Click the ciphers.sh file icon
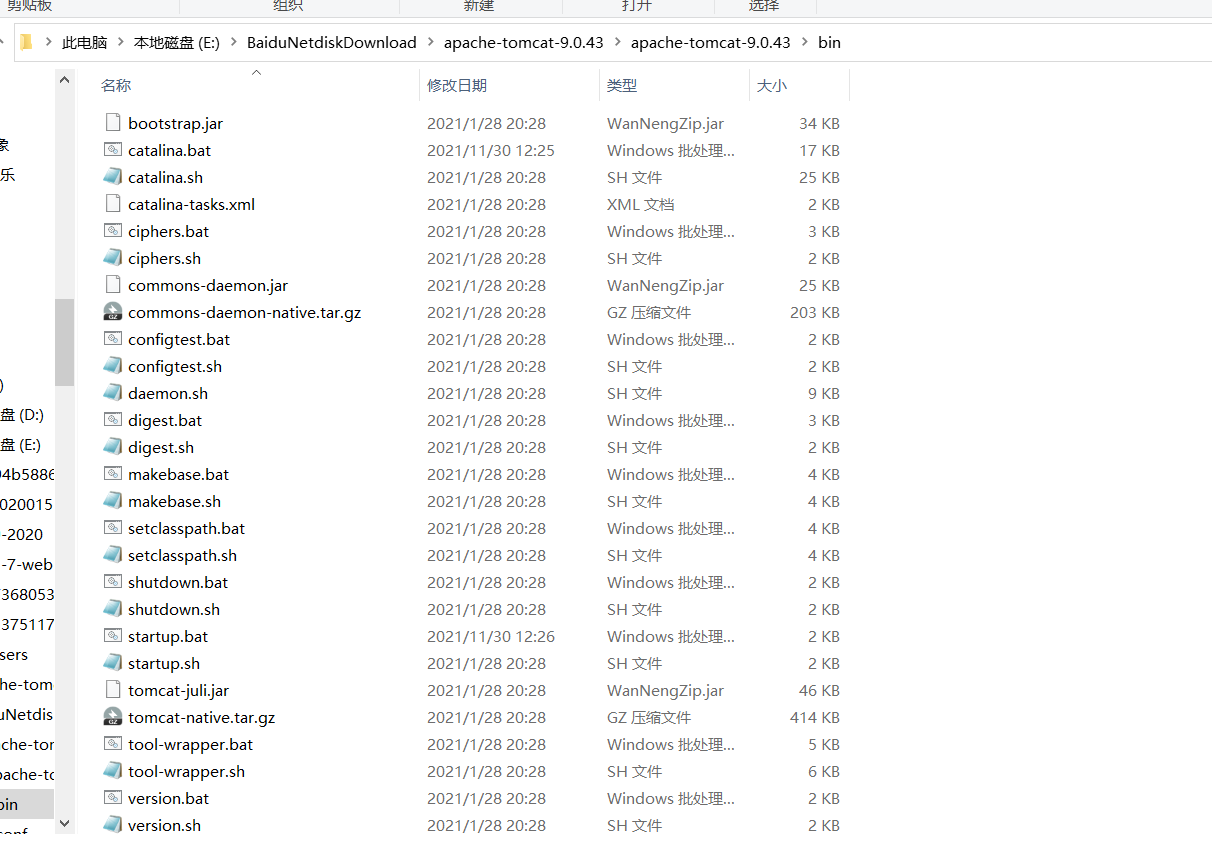Viewport: 1212px width, 845px height. tap(113, 258)
